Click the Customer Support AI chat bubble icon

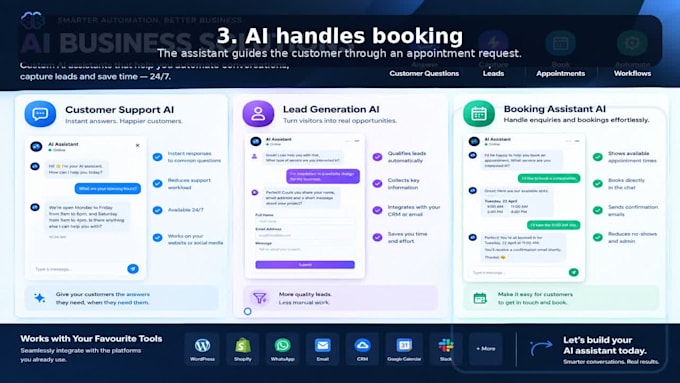(x=40, y=114)
